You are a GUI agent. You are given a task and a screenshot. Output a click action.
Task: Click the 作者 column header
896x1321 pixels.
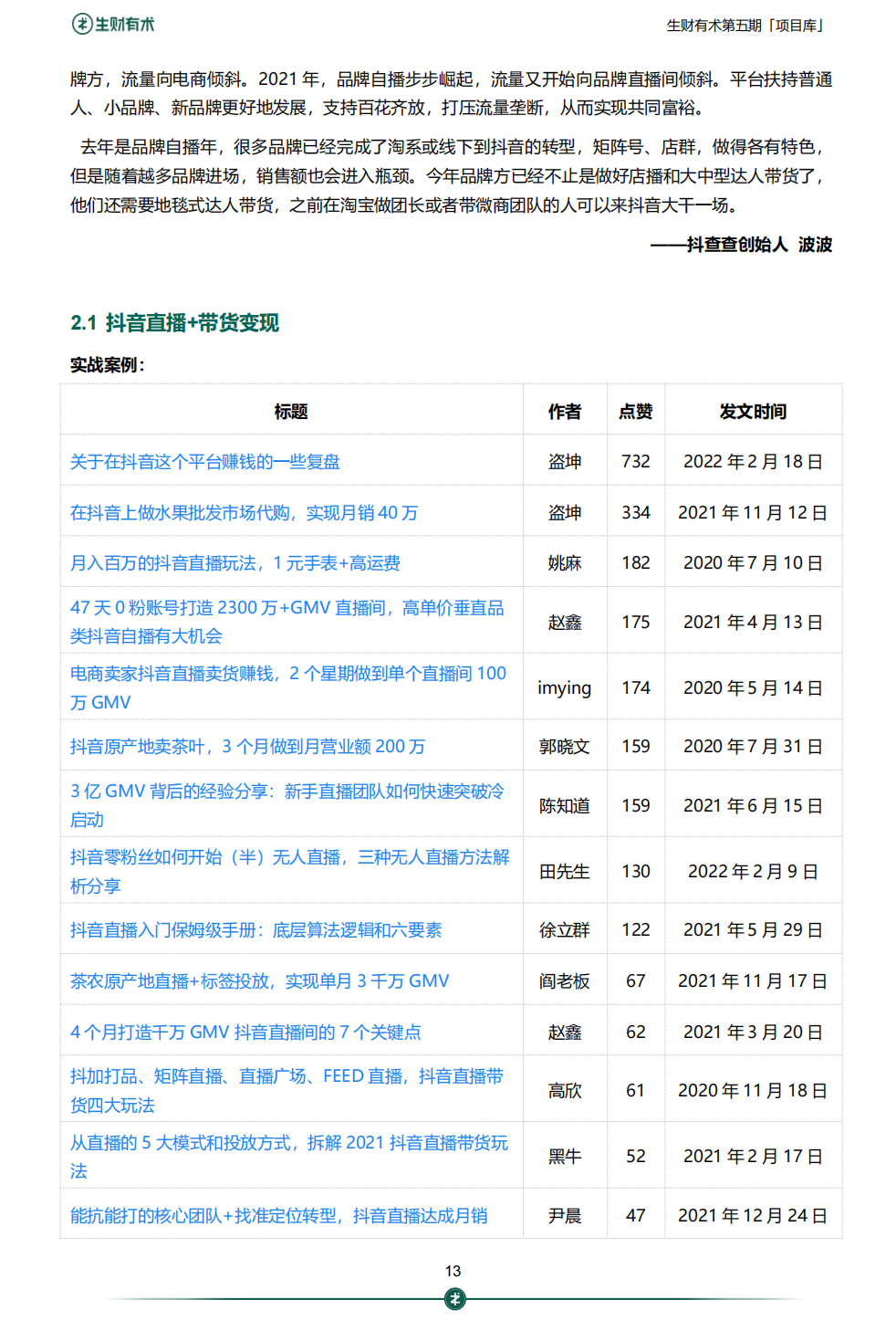click(565, 412)
